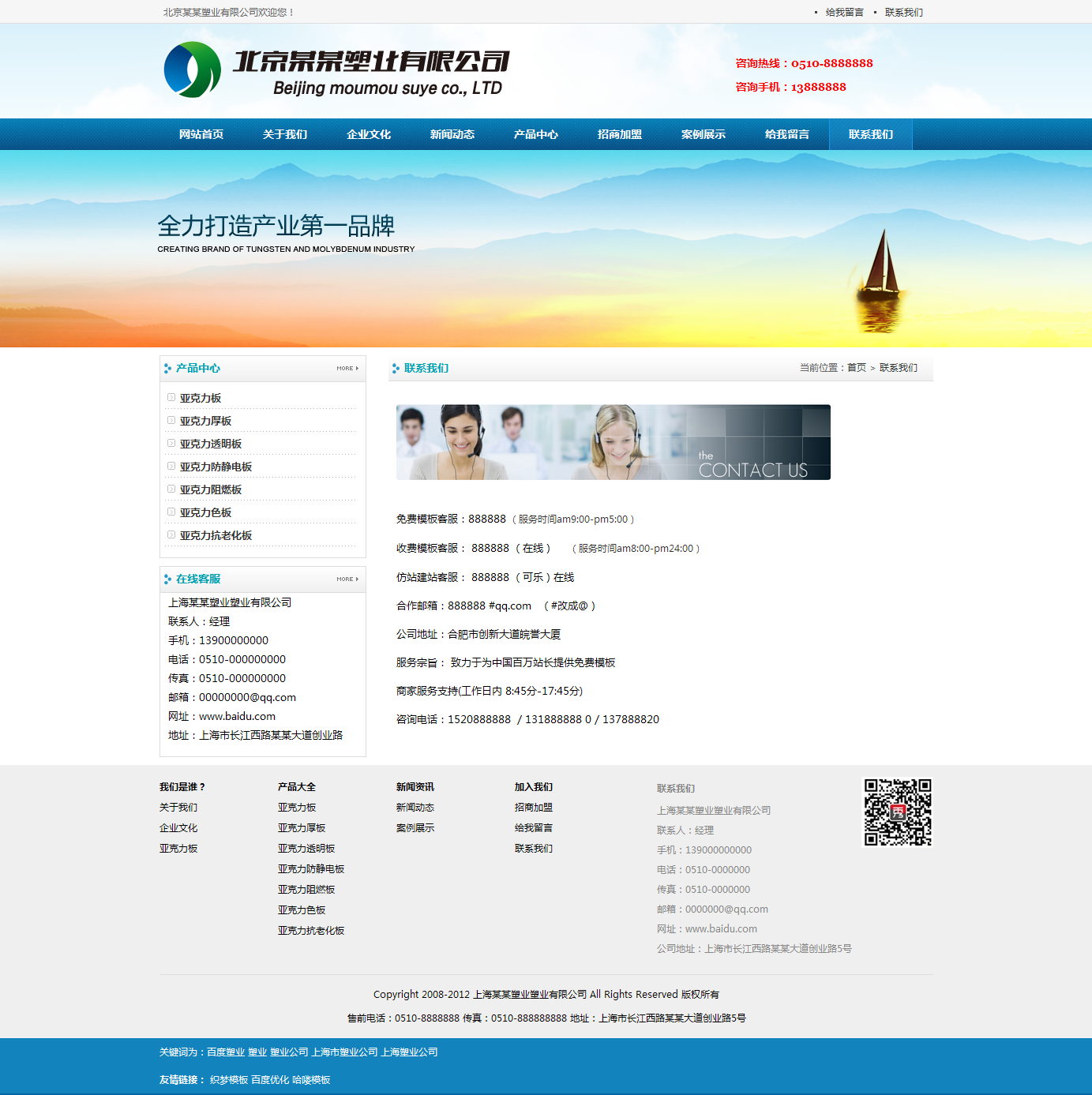Screen dimensions: 1092x1095
Task: Open 网站首页 in the navigation bar
Action: point(201,134)
